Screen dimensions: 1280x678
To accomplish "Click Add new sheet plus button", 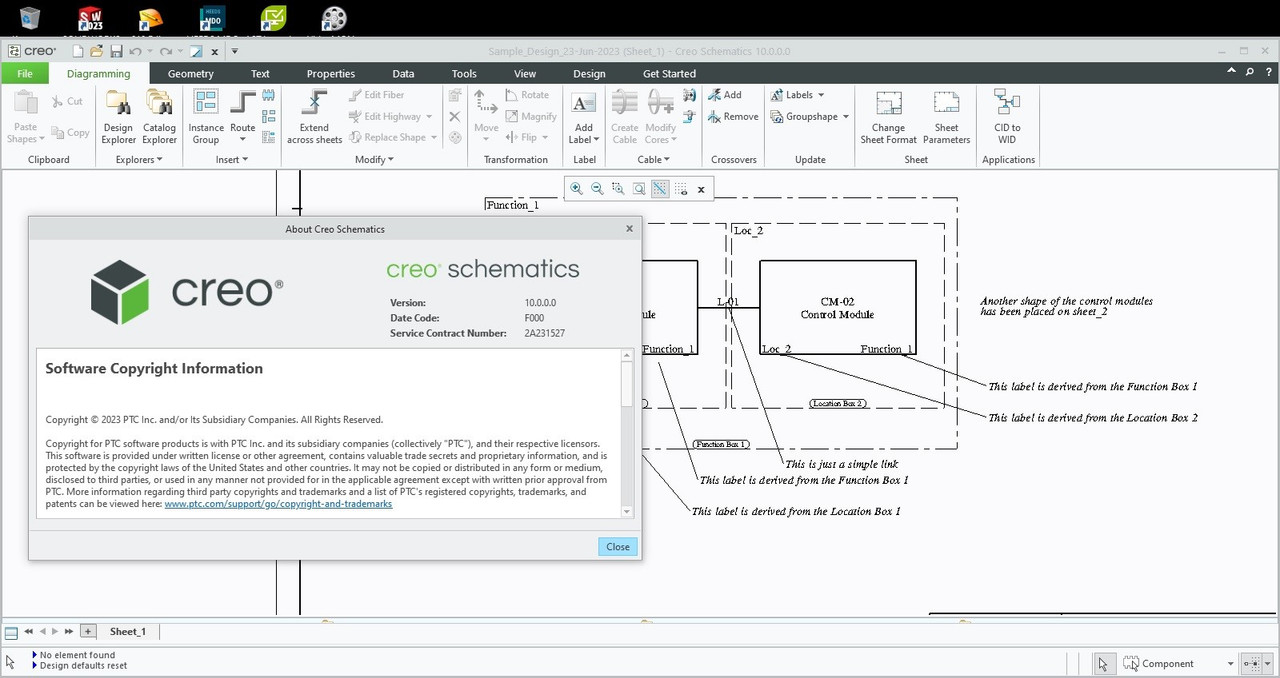I will 88,631.
